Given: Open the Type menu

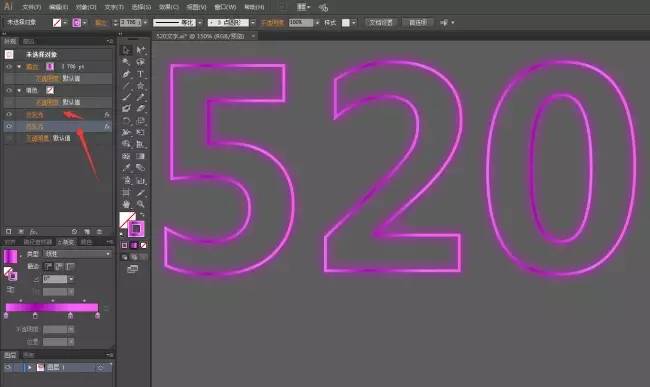Looking at the screenshot, I should tap(114, 7).
